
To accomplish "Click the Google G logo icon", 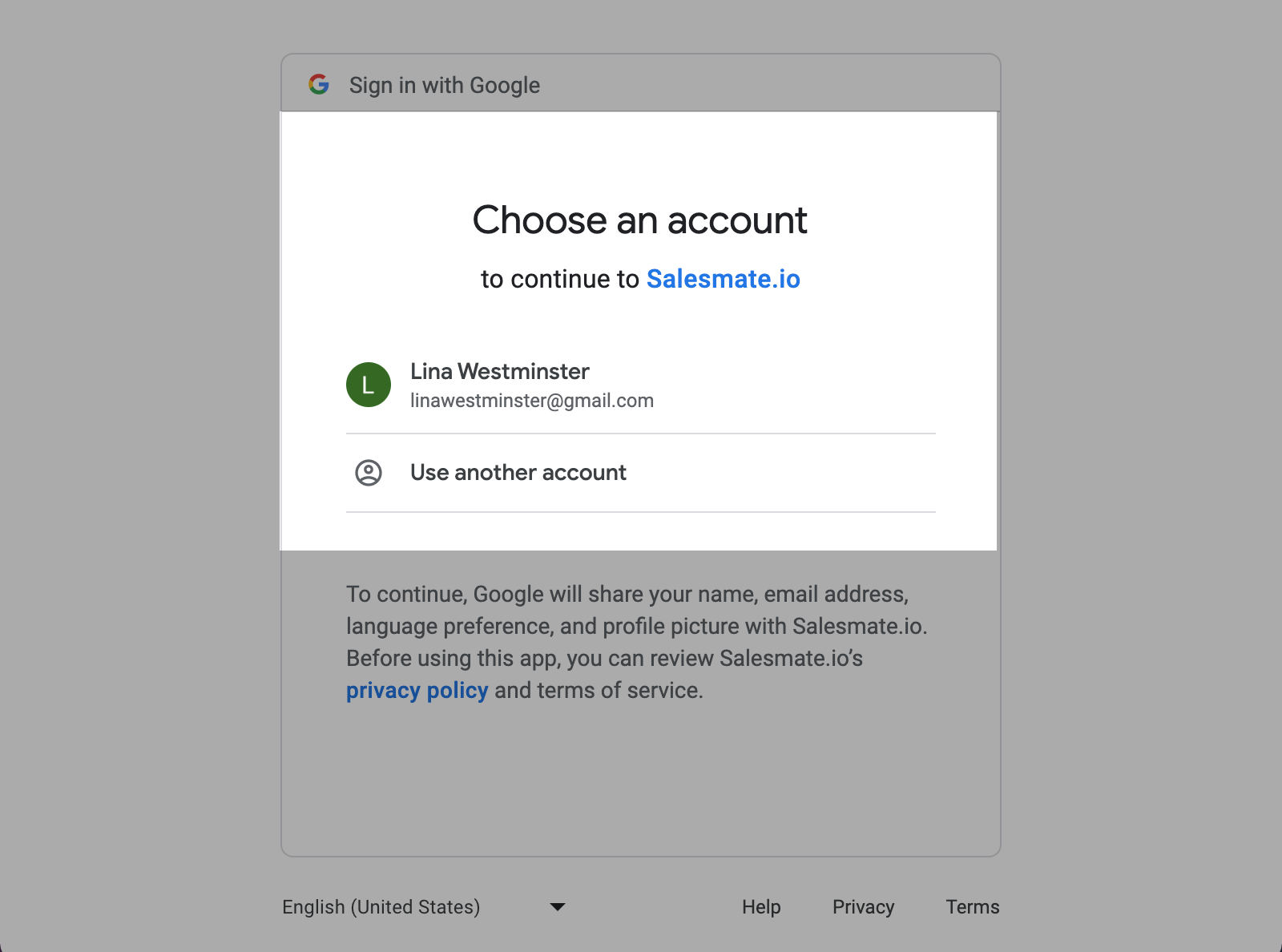I will [x=319, y=84].
